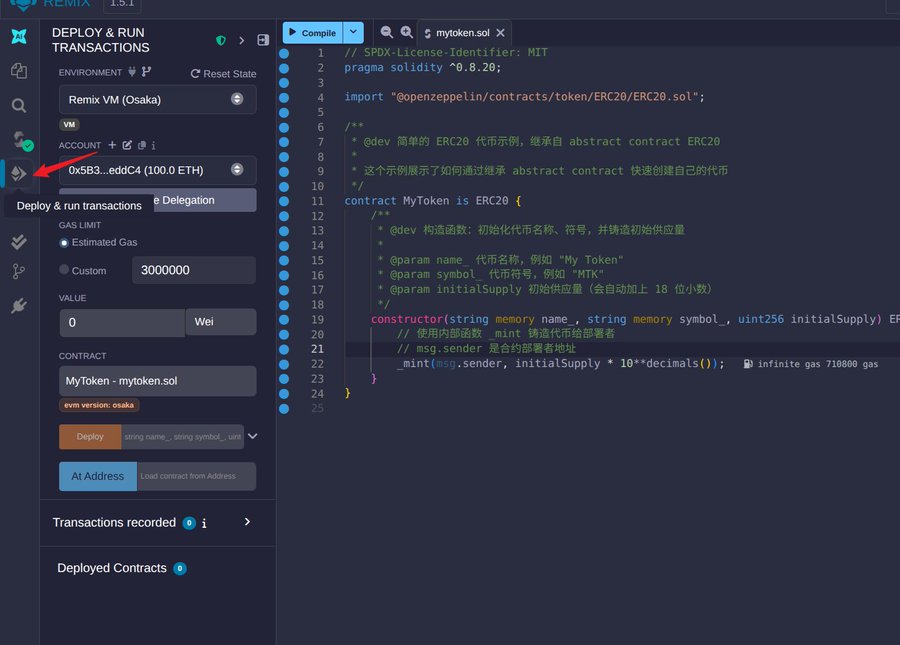Click the orange Deploy button
Viewport: 900px width, 645px height.
[x=90, y=437]
